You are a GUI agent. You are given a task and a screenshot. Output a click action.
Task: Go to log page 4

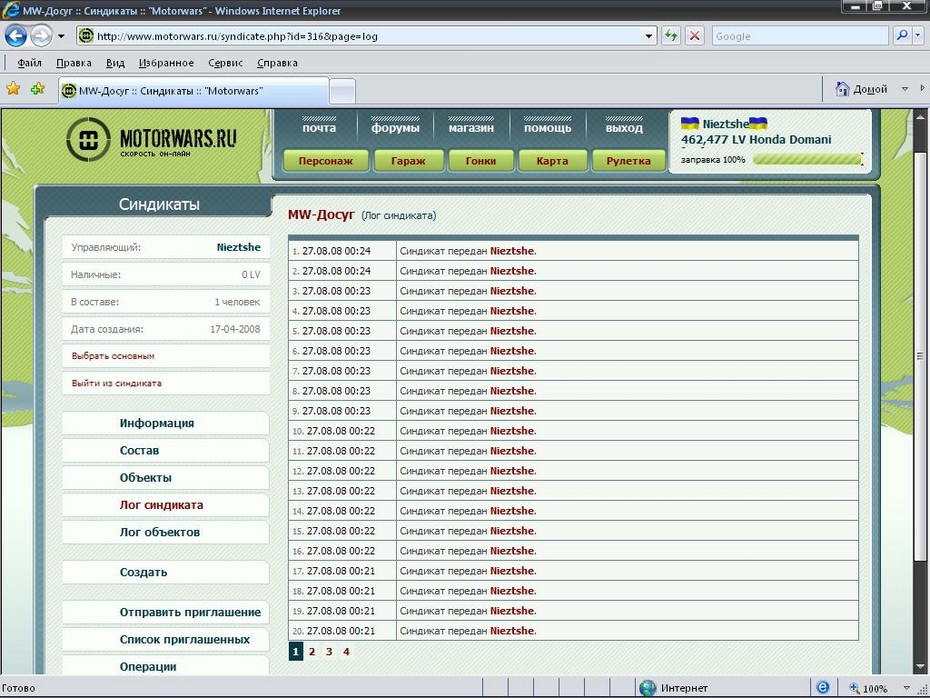346,652
